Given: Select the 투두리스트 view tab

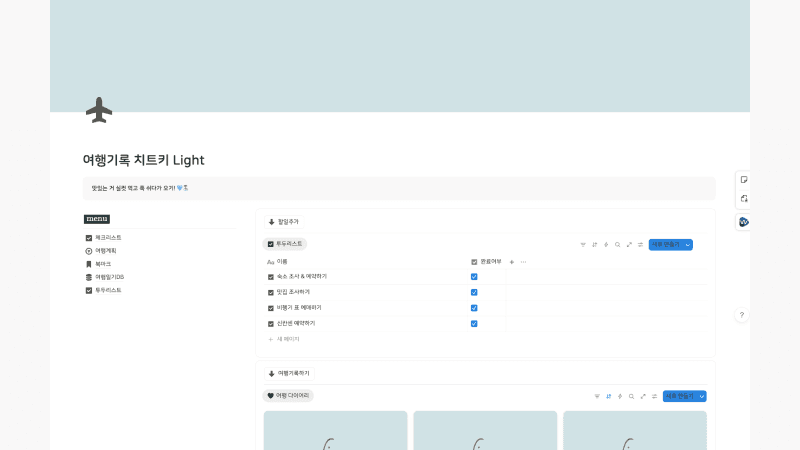Looking at the screenshot, I should click(x=285, y=244).
